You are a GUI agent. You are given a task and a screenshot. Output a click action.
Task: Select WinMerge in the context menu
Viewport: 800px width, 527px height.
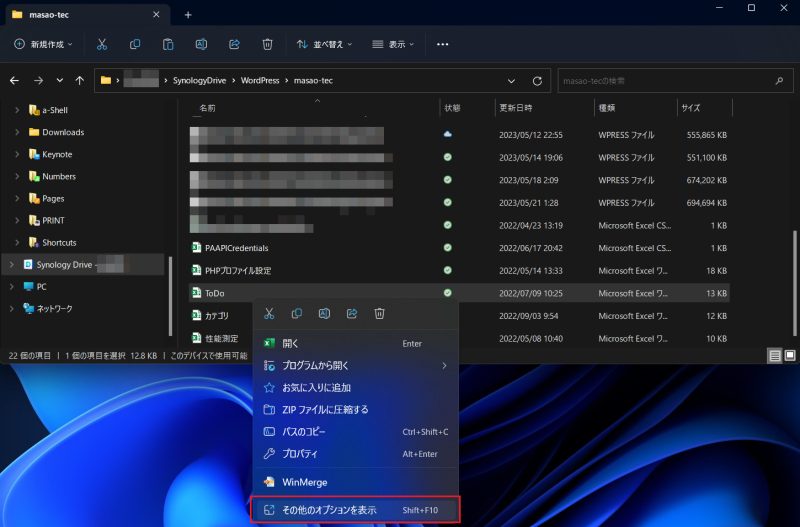click(x=356, y=482)
